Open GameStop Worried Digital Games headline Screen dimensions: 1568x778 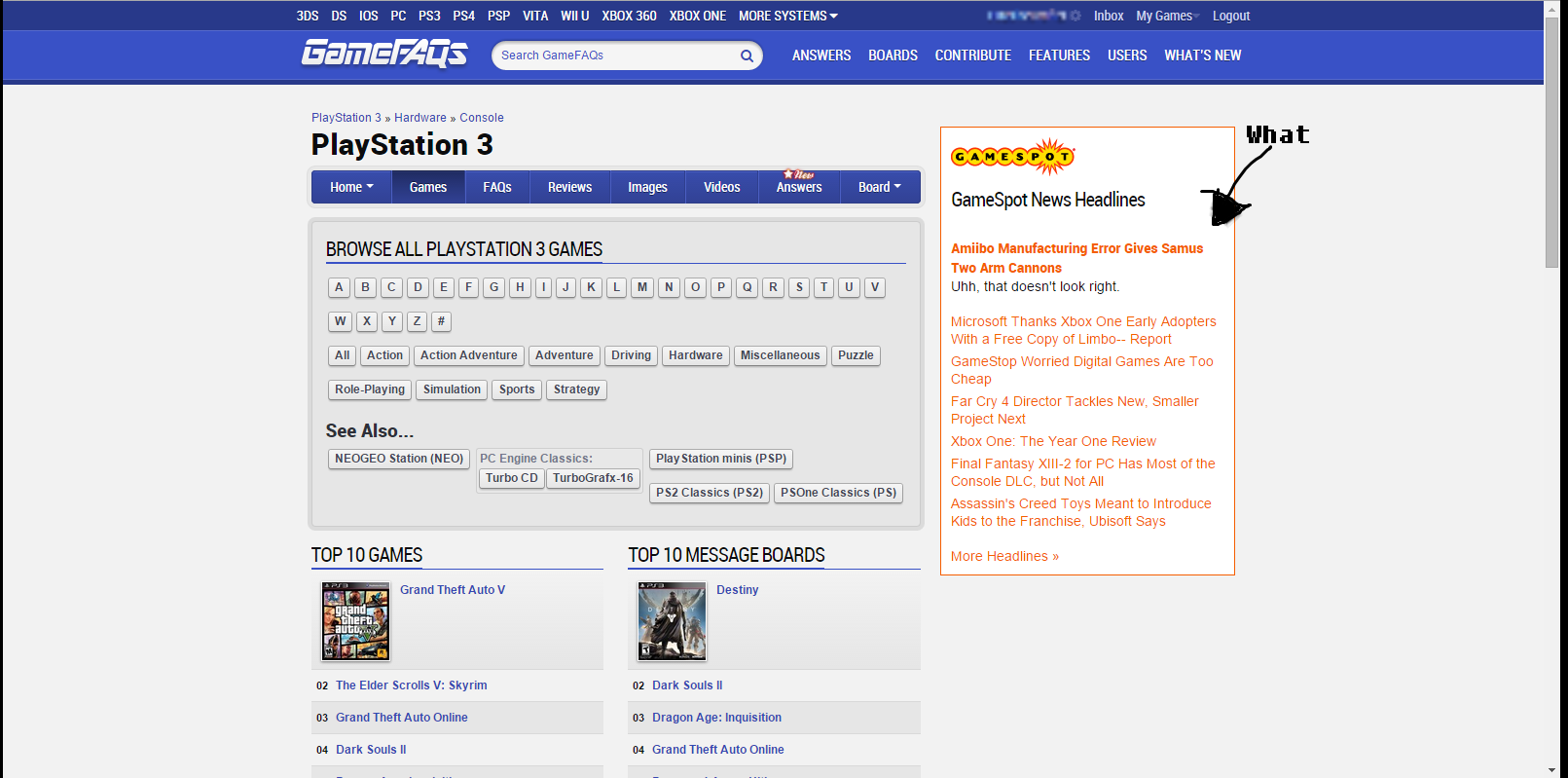[1082, 370]
